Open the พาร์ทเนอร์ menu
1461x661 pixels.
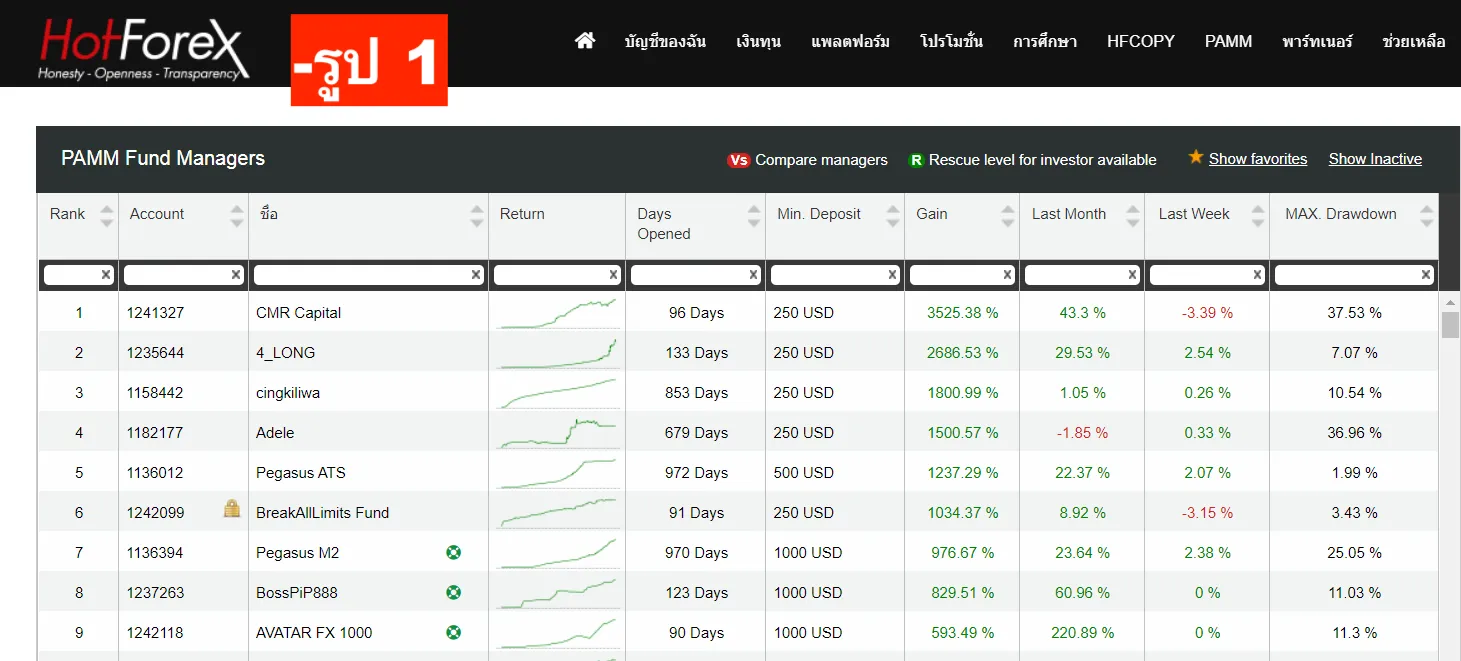coord(1317,42)
